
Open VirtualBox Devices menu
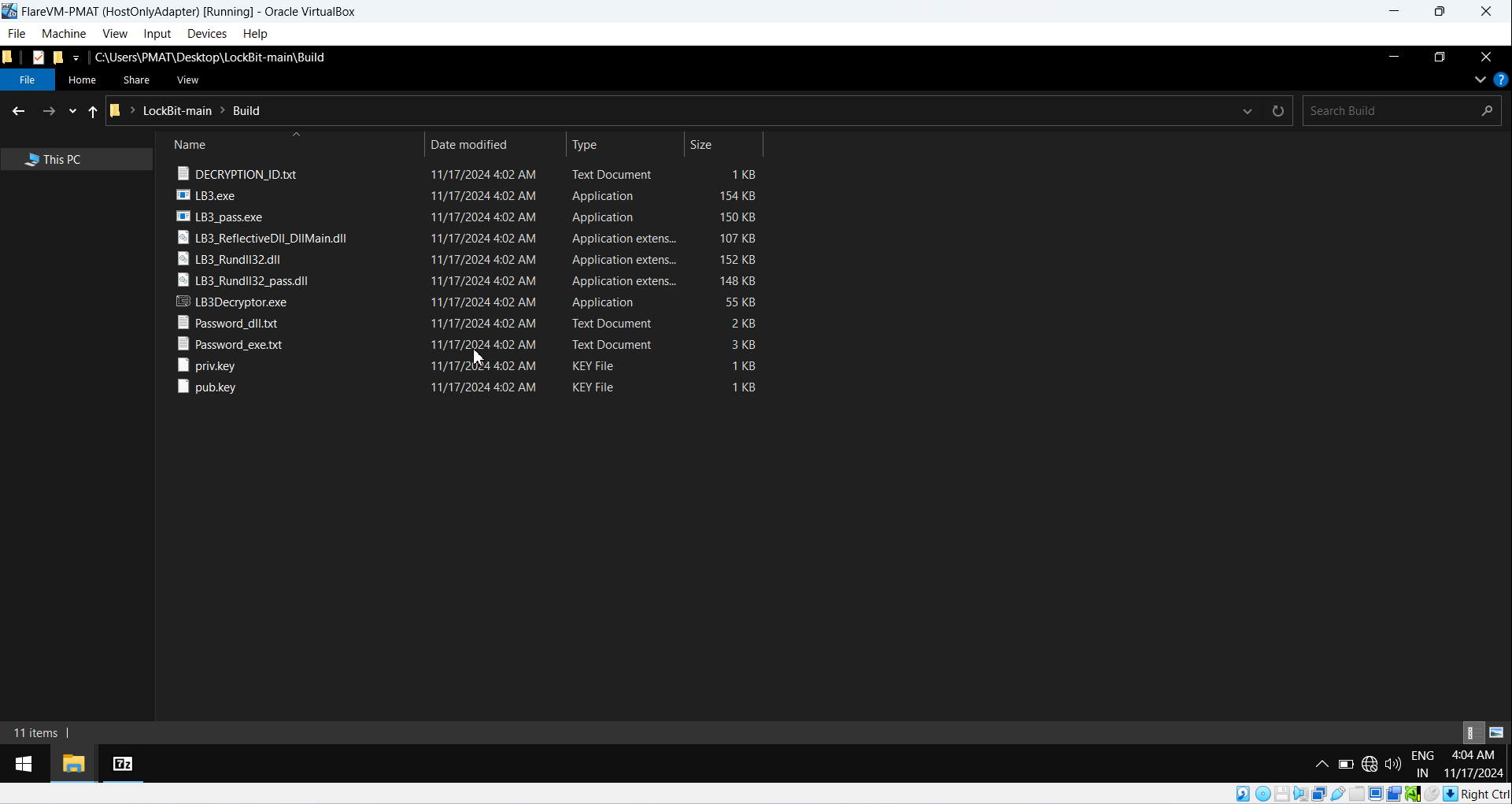207,34
